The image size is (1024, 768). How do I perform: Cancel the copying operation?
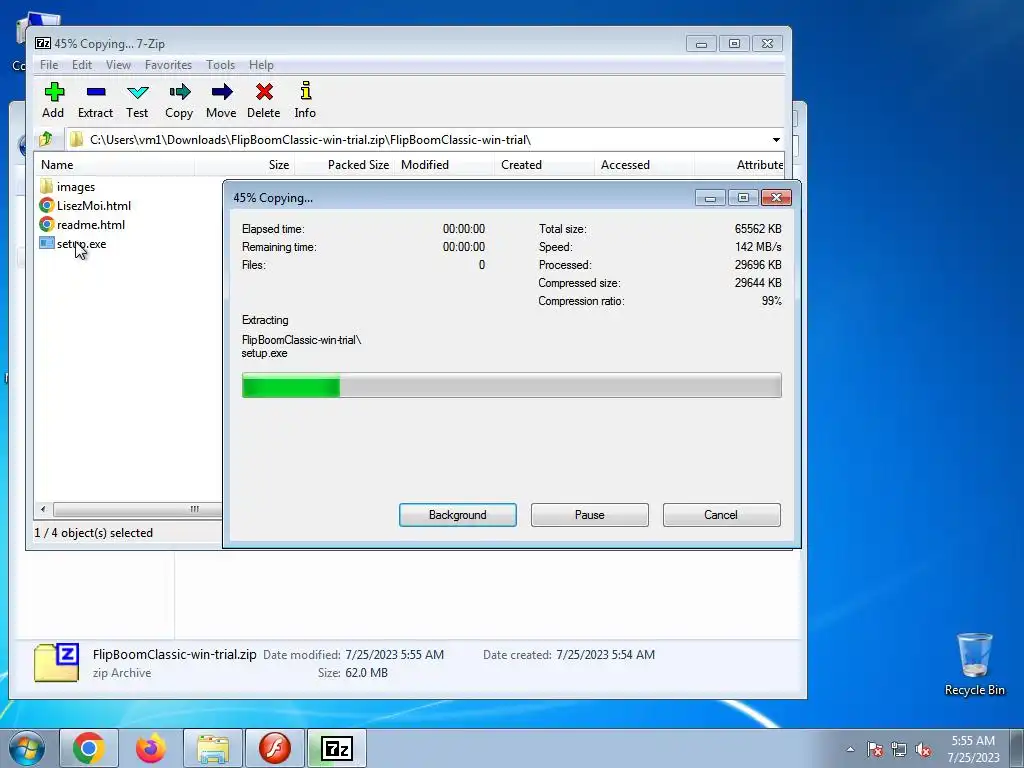[722, 515]
